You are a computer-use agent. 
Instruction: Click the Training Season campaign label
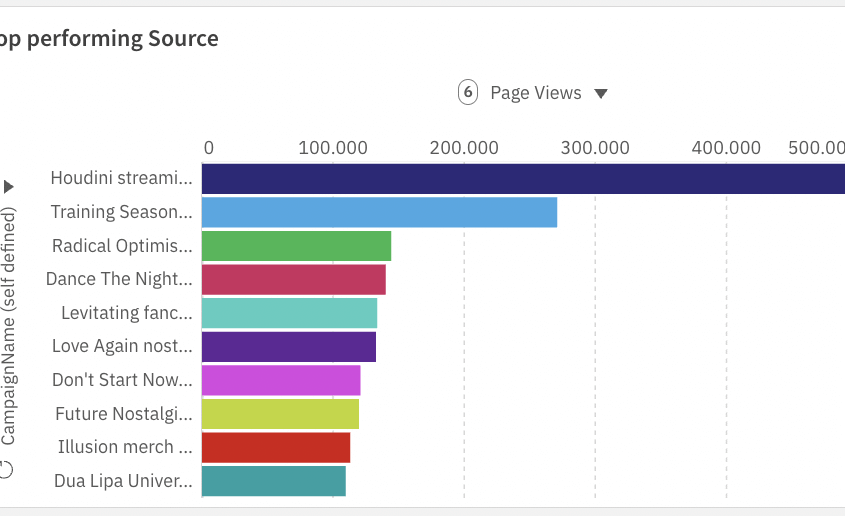tap(121, 212)
